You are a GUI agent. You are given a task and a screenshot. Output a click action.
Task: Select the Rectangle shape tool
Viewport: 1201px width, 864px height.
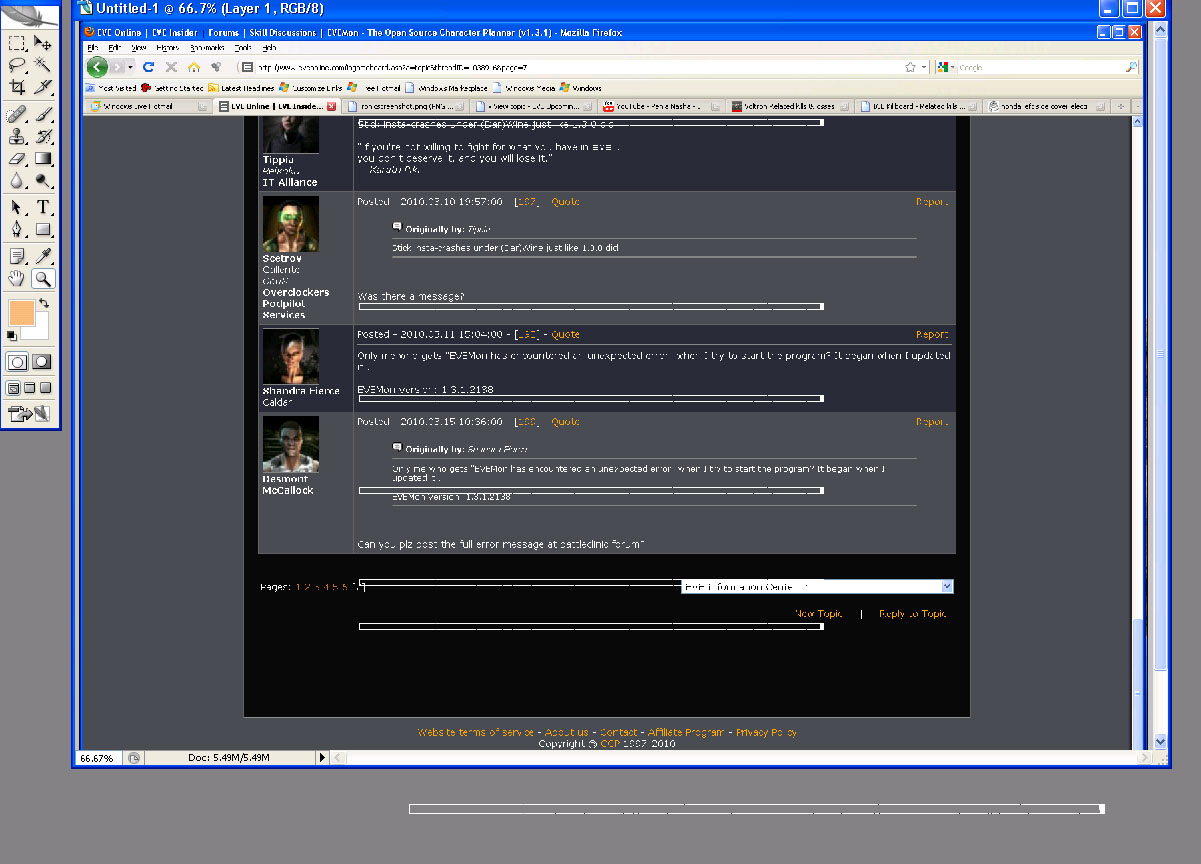(43, 229)
